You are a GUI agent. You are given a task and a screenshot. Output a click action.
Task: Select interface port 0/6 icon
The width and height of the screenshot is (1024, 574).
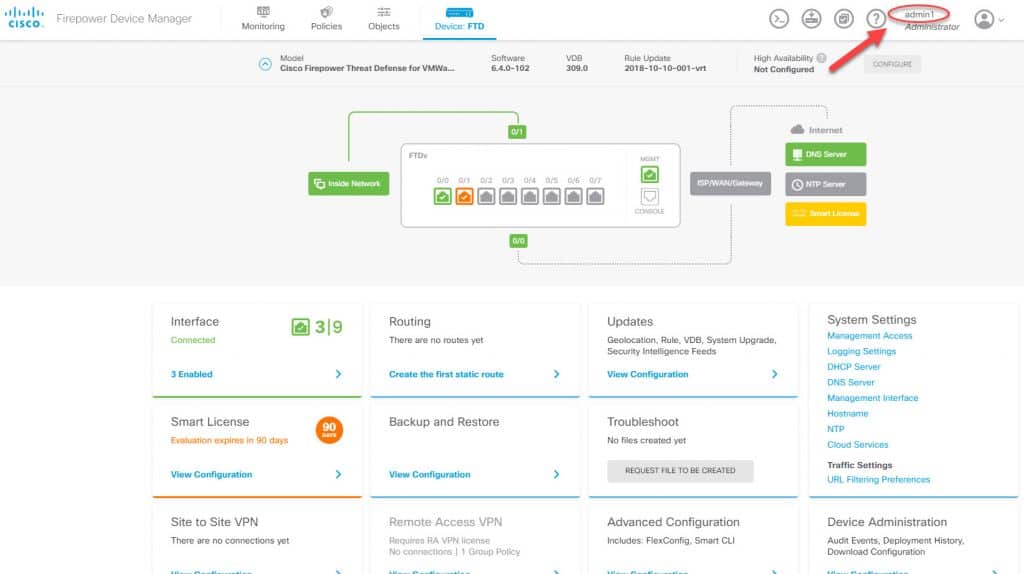[x=573, y=196]
